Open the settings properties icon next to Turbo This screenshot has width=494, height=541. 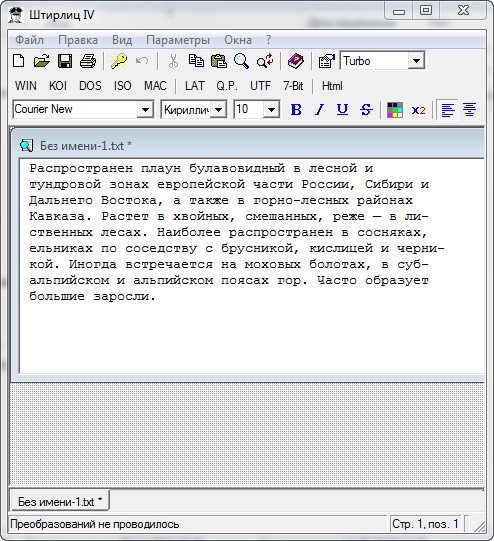(x=327, y=61)
